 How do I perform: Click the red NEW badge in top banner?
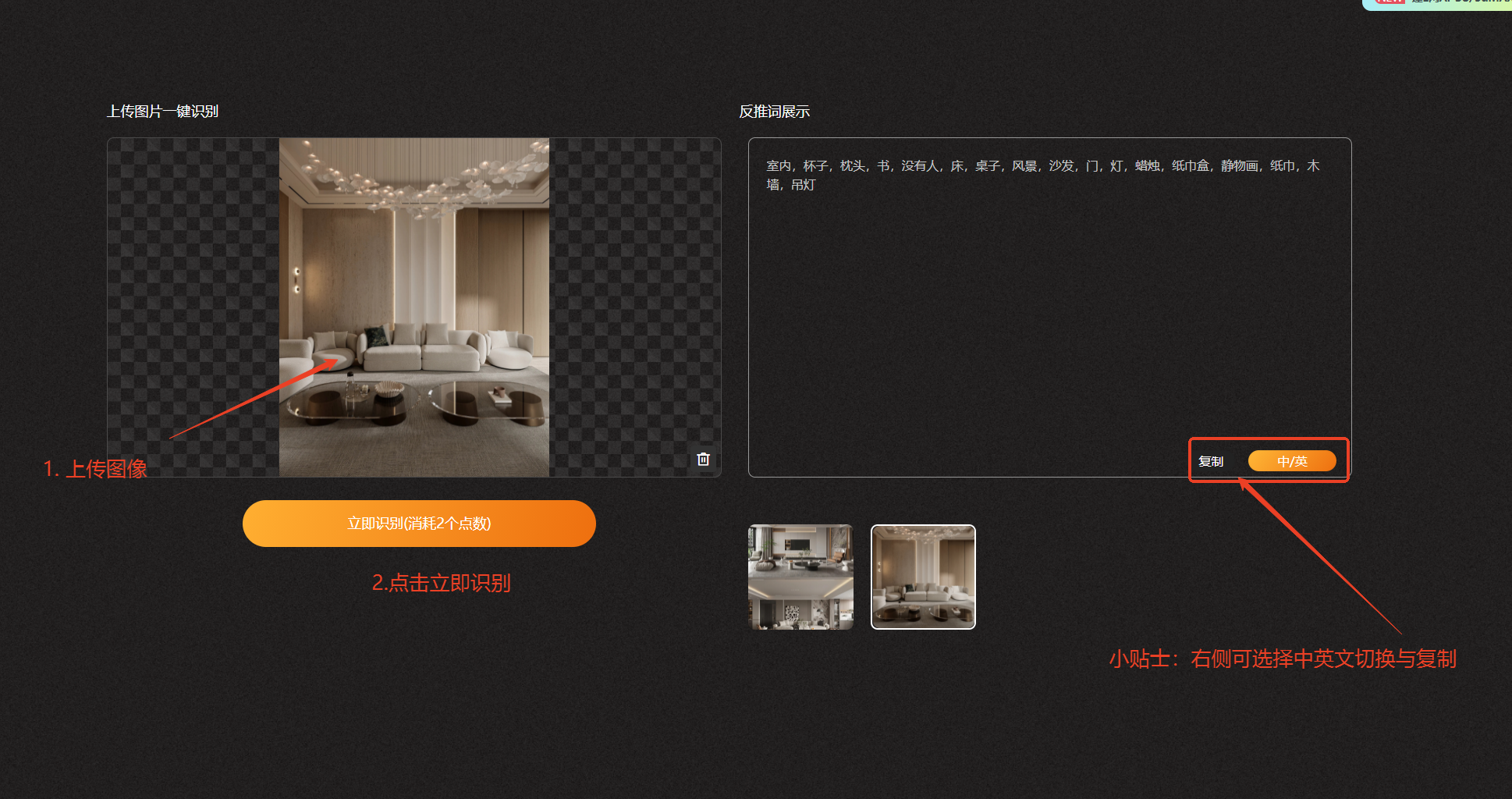coord(1390,2)
